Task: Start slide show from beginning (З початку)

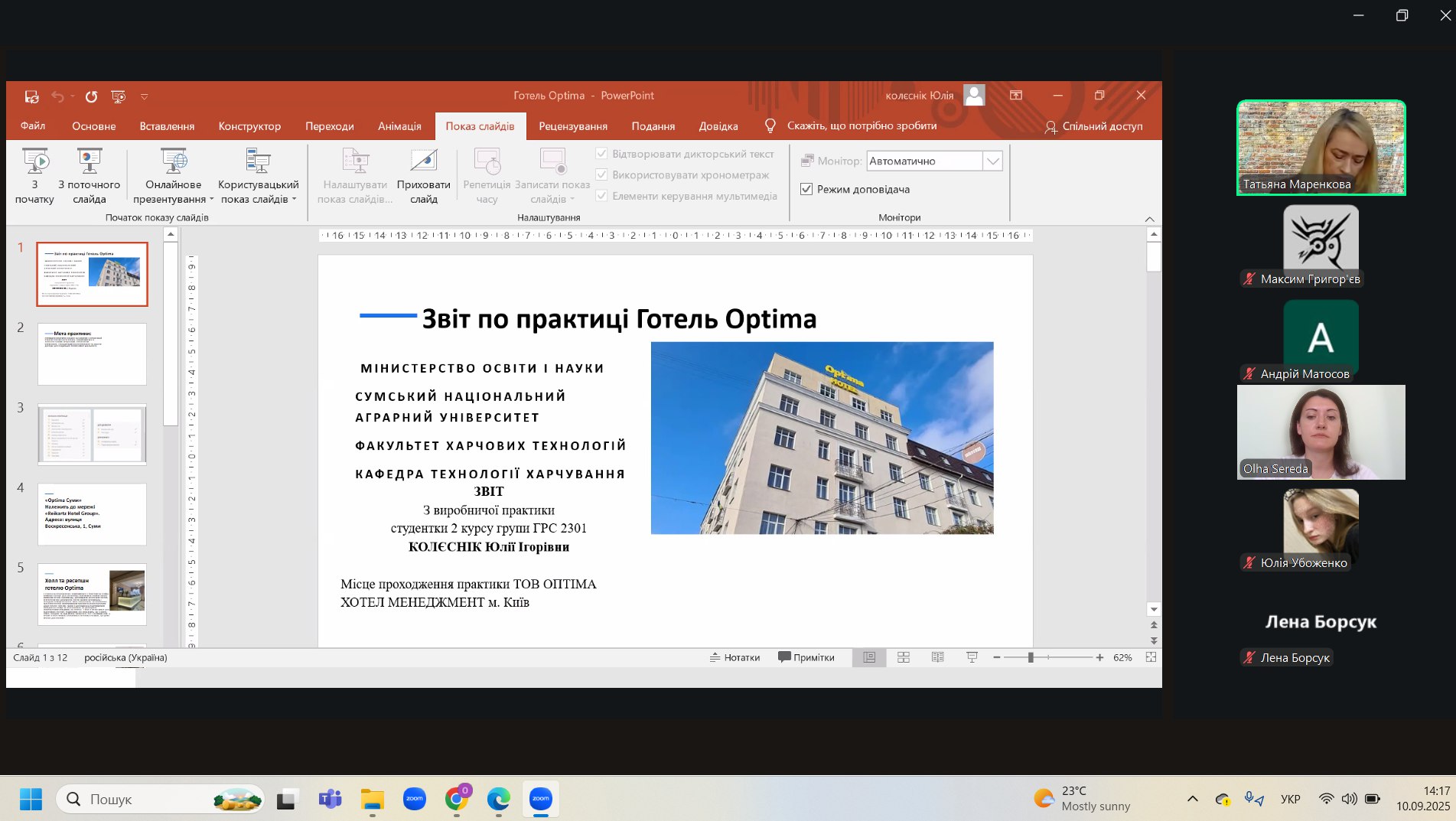Action: 34,176
